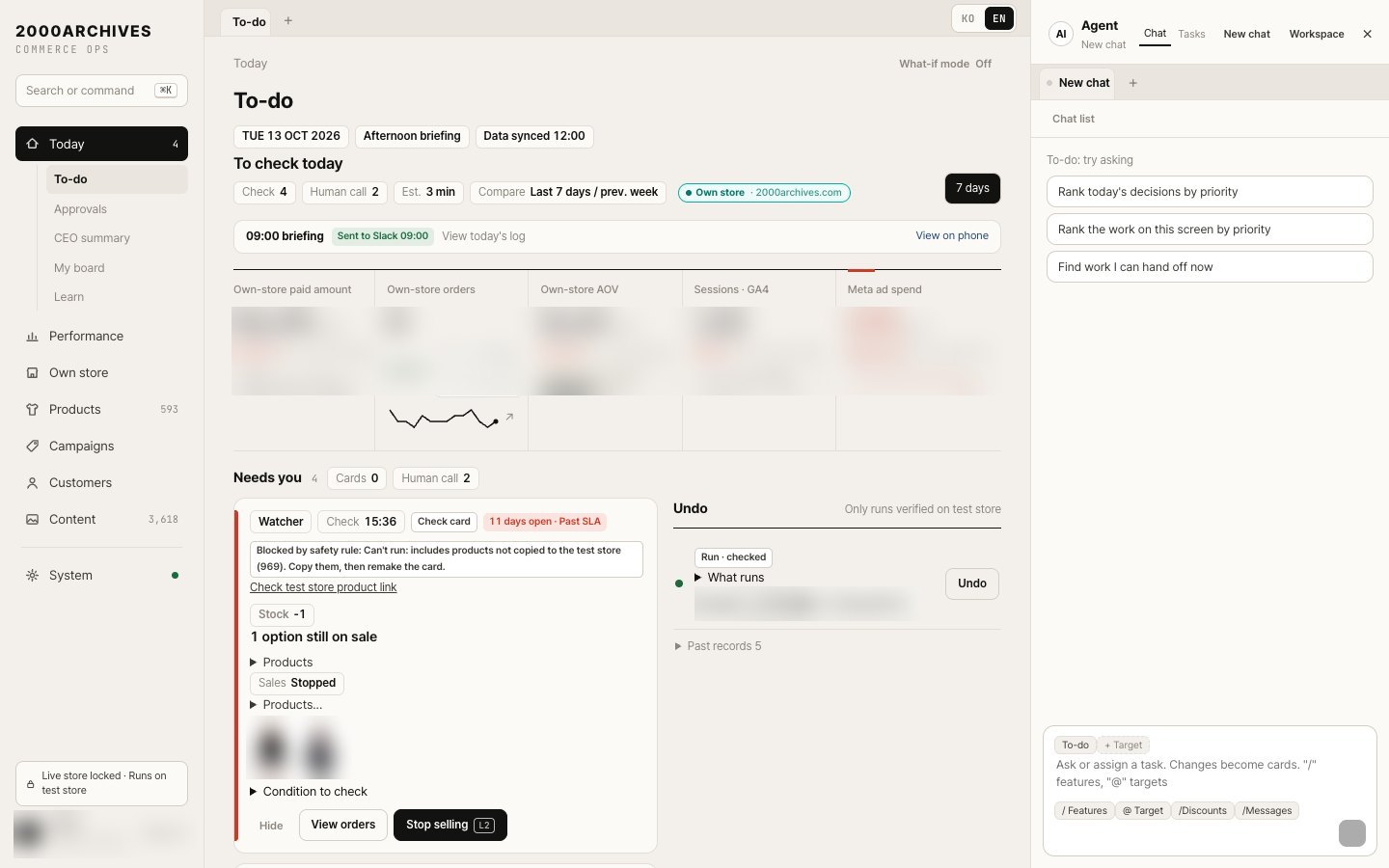This screenshot has width=1389, height=868.
Task: Expand Past records 5
Action: [719, 646]
